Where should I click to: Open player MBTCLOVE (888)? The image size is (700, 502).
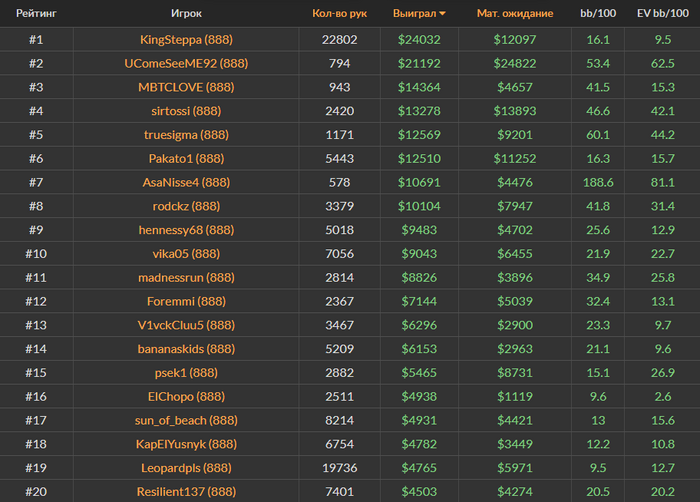tap(186, 87)
